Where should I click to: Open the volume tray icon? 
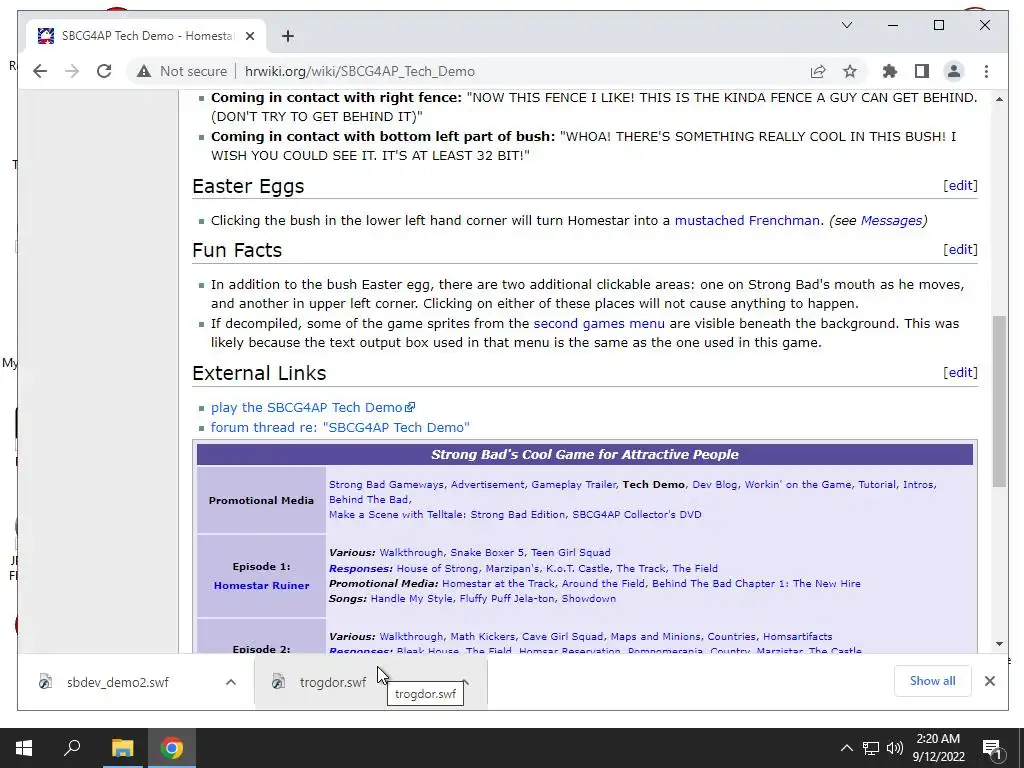894,748
